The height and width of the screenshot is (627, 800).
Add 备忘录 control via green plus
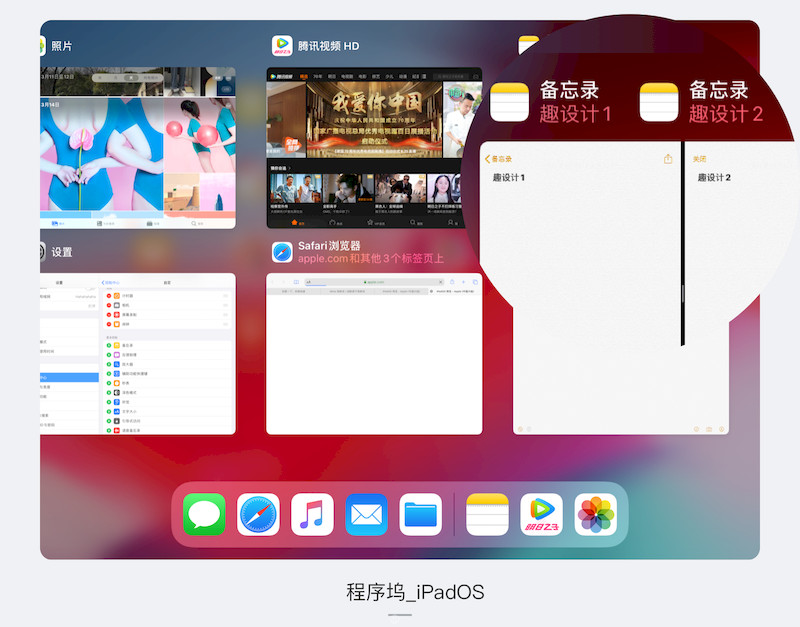[x=109, y=345]
